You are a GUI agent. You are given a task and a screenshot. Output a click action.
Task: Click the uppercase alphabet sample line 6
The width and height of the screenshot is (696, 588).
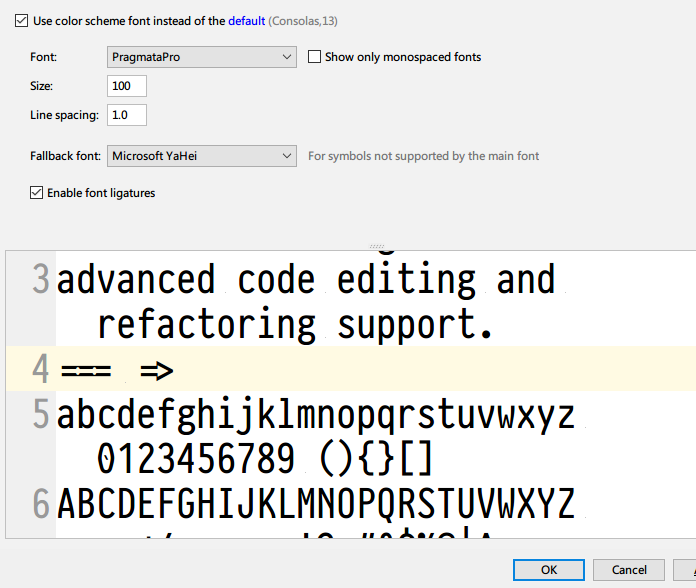(316, 504)
